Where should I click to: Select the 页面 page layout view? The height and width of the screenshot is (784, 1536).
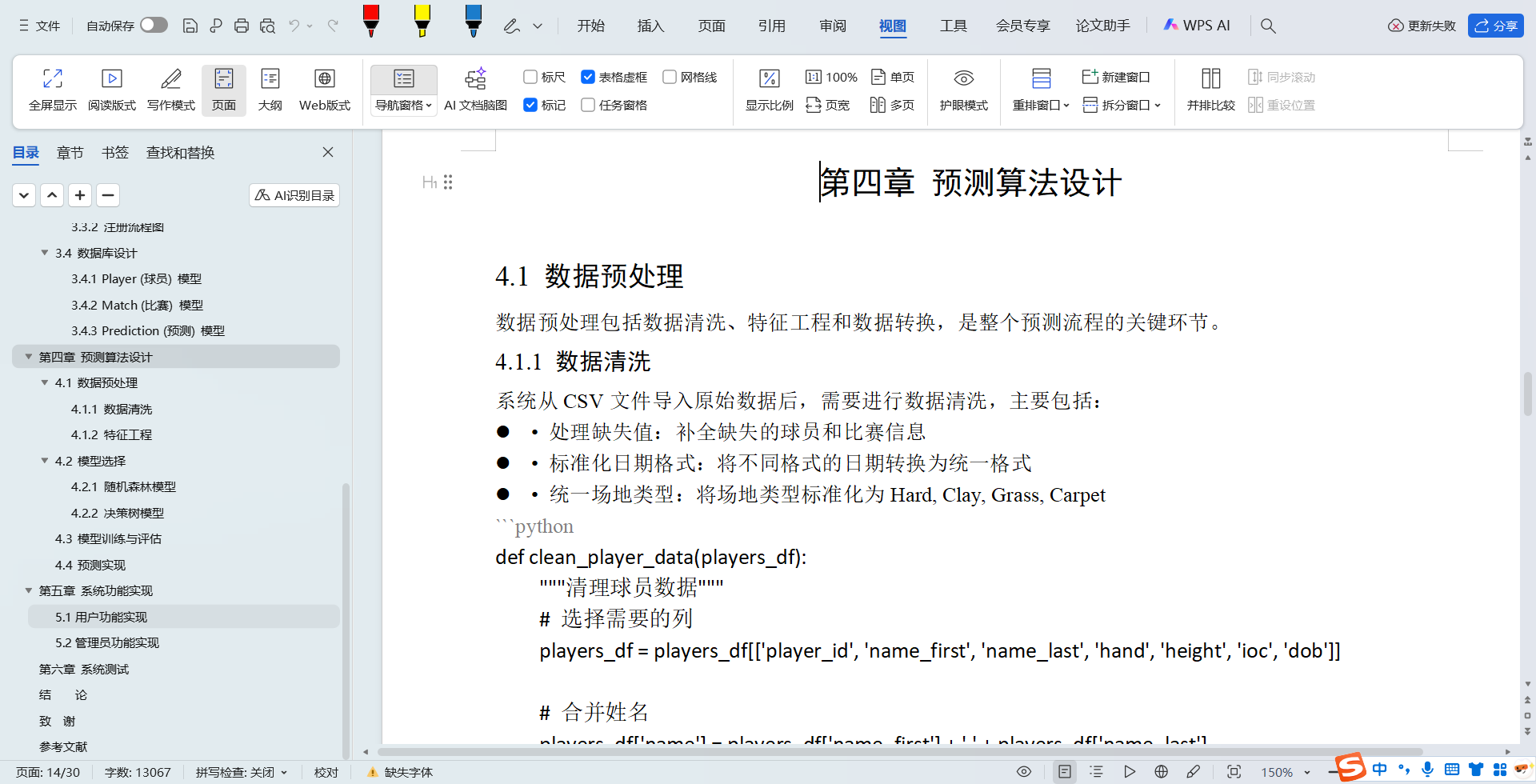[224, 90]
